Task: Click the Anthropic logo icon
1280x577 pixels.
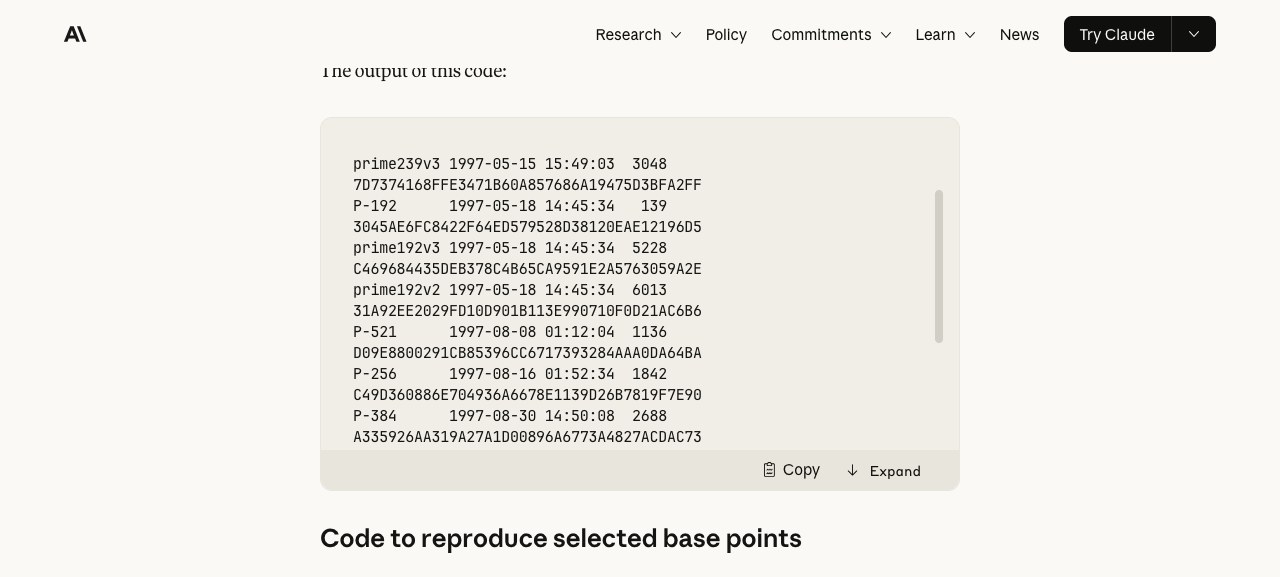Action: (75, 34)
